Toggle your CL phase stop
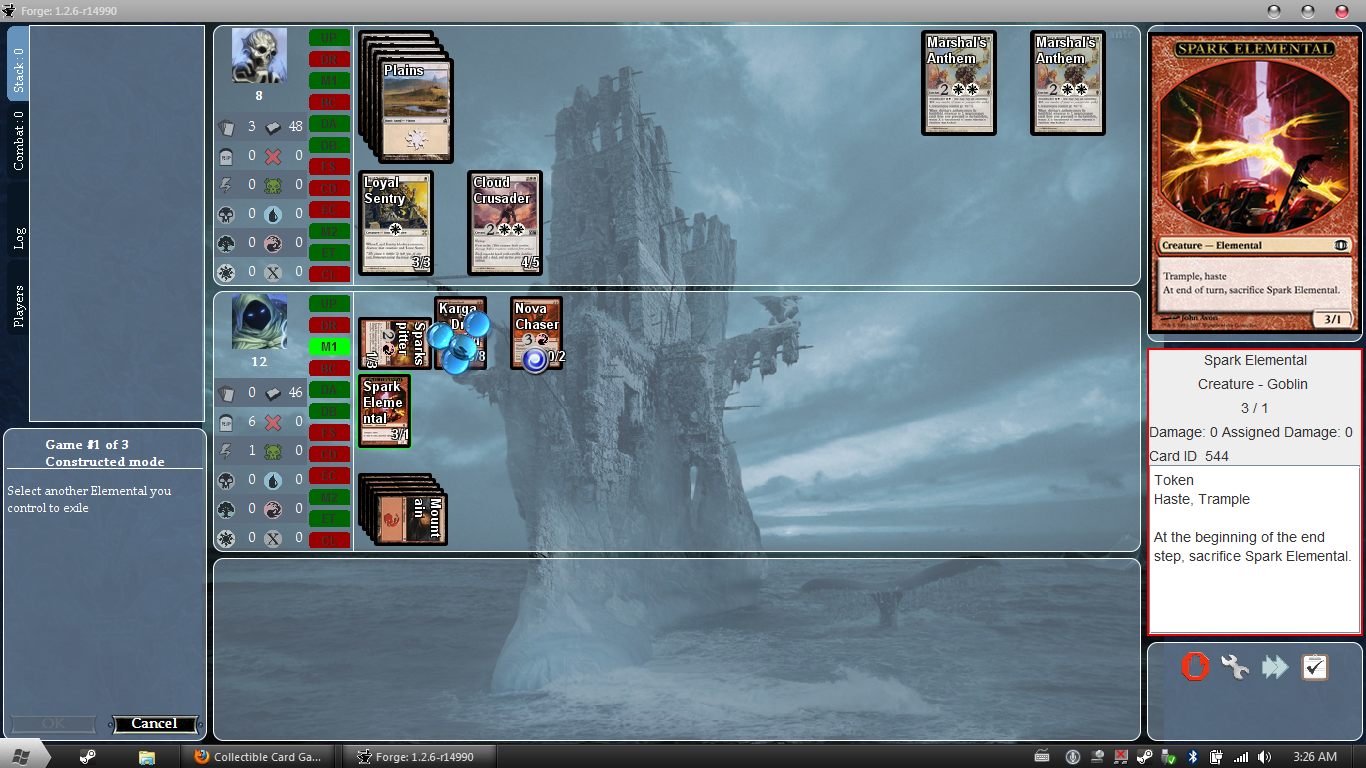Image resolution: width=1366 pixels, height=768 pixels. coord(329,540)
